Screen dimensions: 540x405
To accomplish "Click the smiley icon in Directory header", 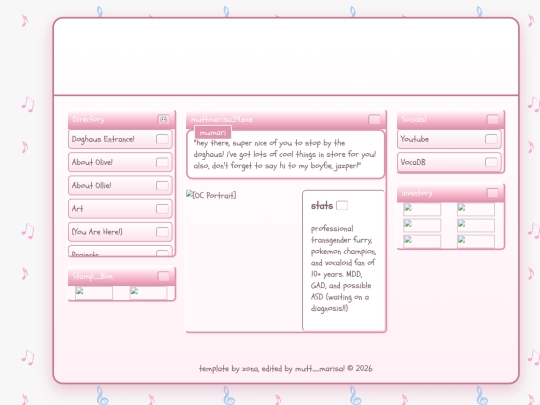I will (163, 119).
